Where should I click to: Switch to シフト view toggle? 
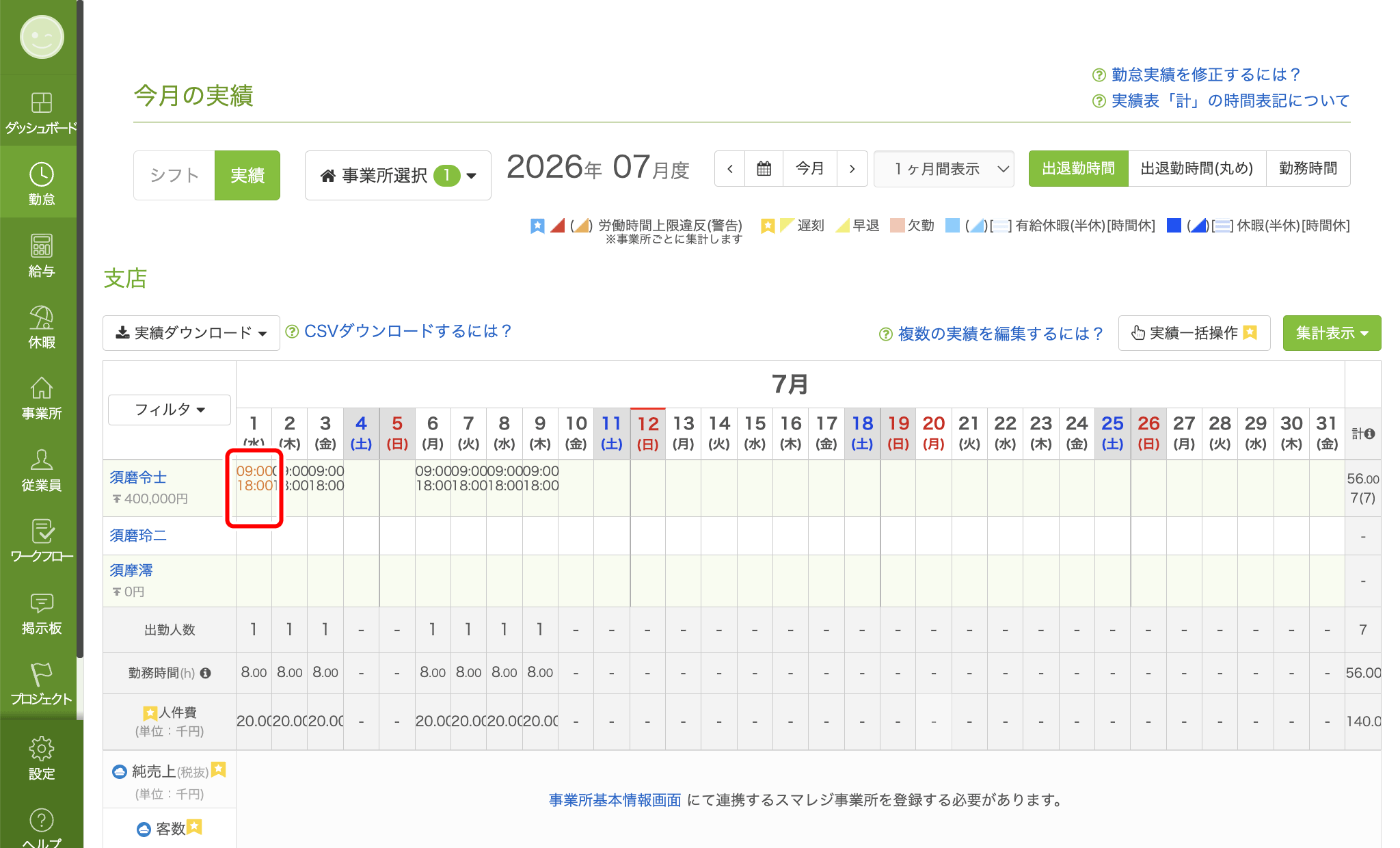[174, 175]
